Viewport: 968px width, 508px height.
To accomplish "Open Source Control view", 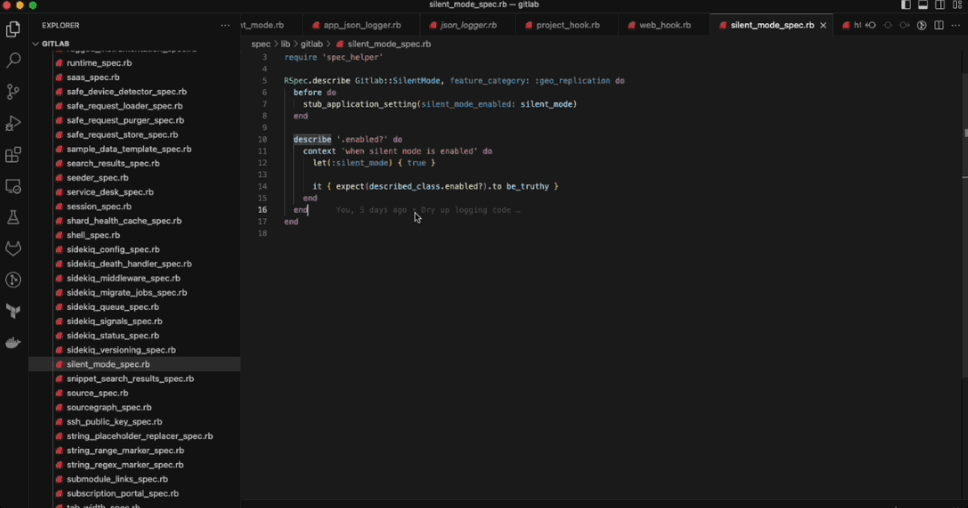I will coord(13,92).
